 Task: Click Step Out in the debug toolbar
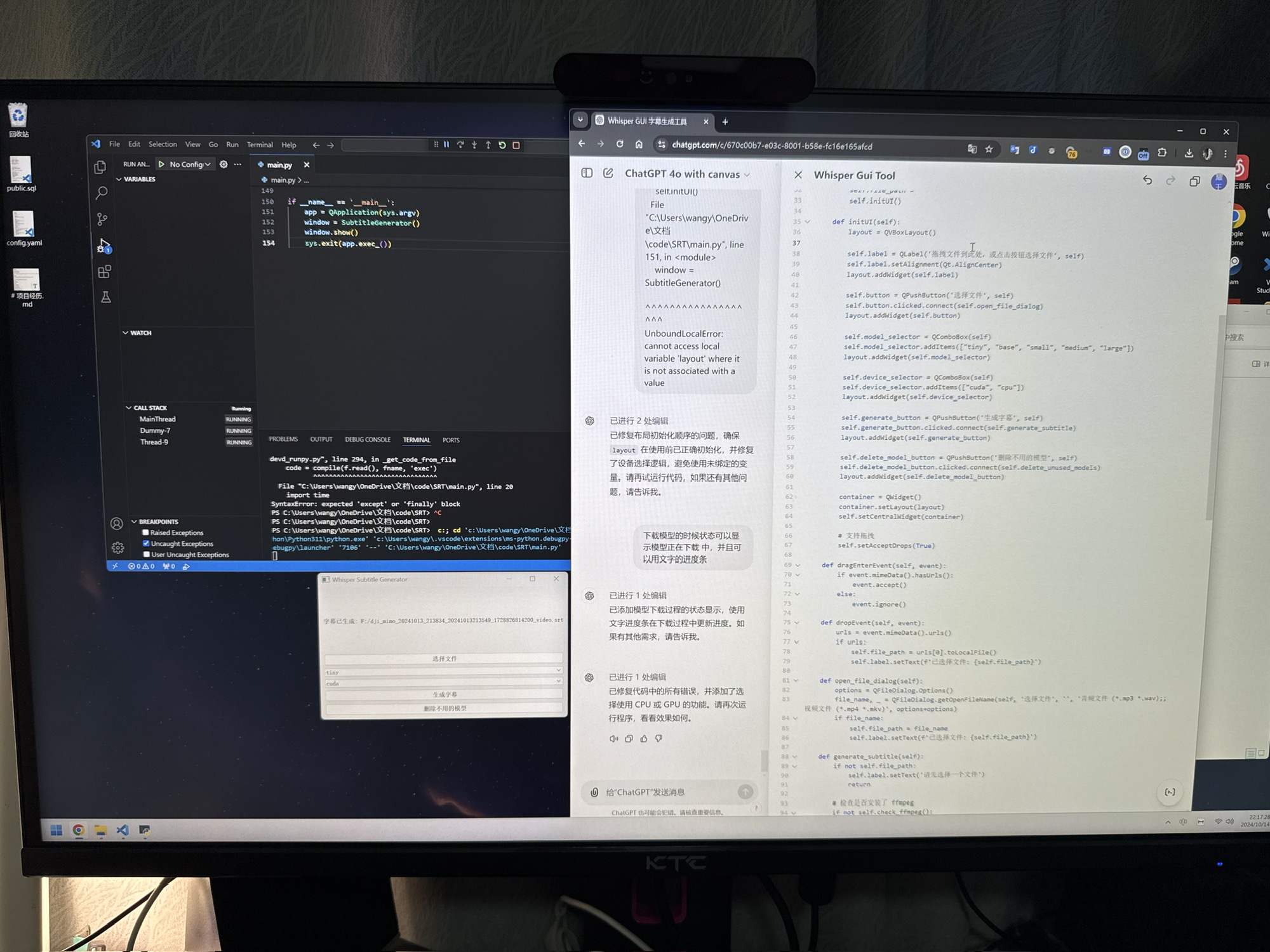tap(488, 145)
